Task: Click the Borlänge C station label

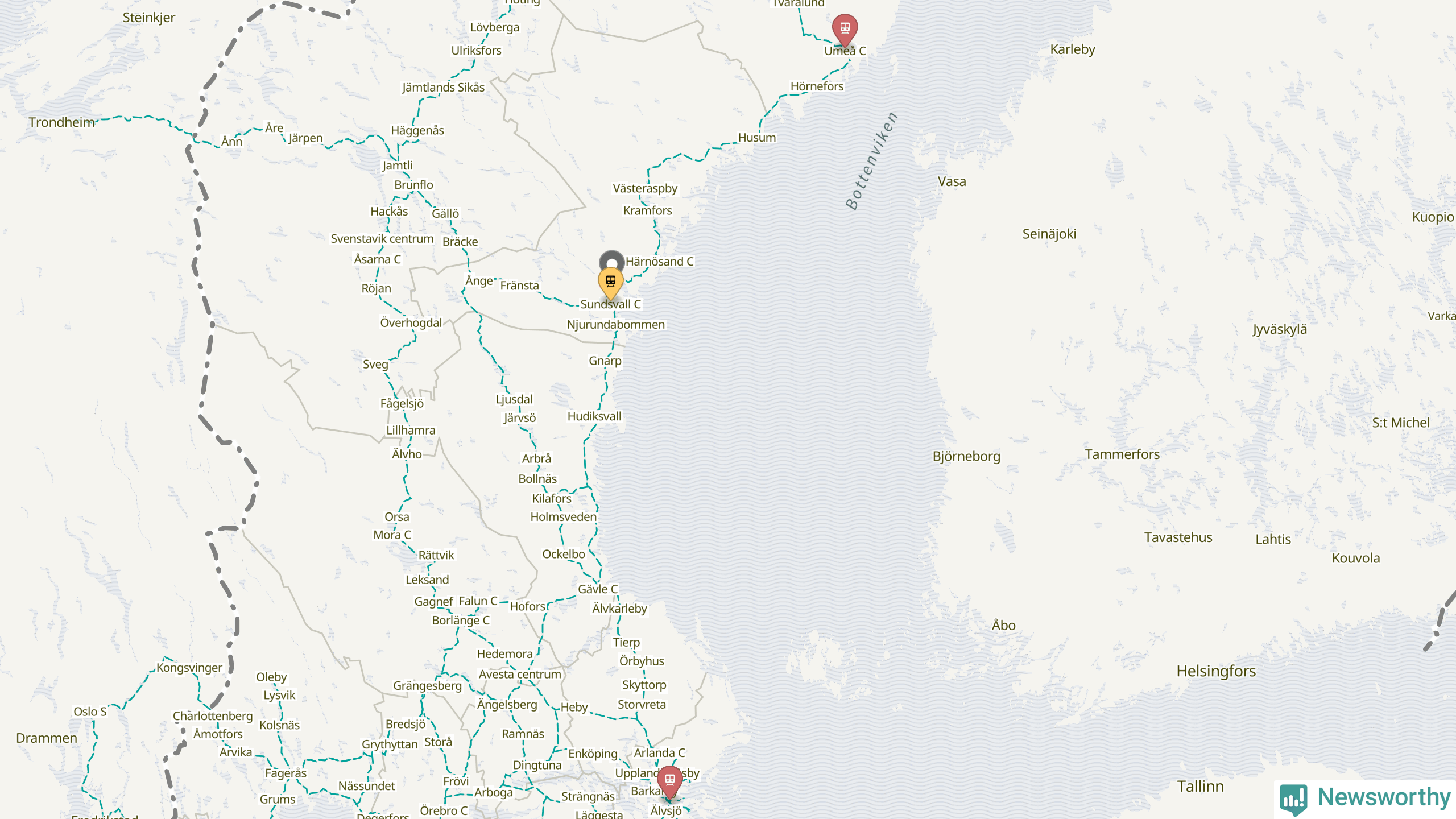Action: point(461,621)
